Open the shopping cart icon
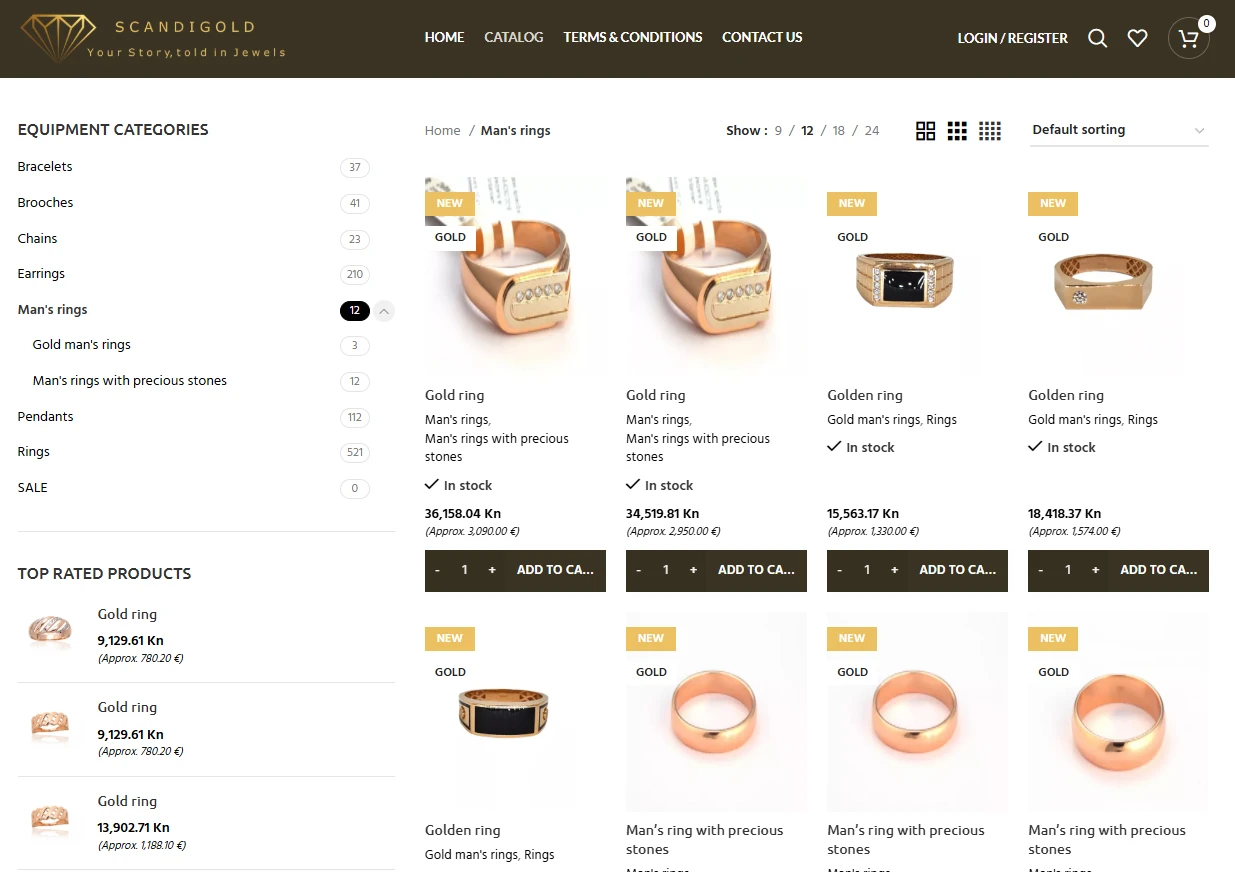Image resolution: width=1235 pixels, height=872 pixels. pos(1188,38)
